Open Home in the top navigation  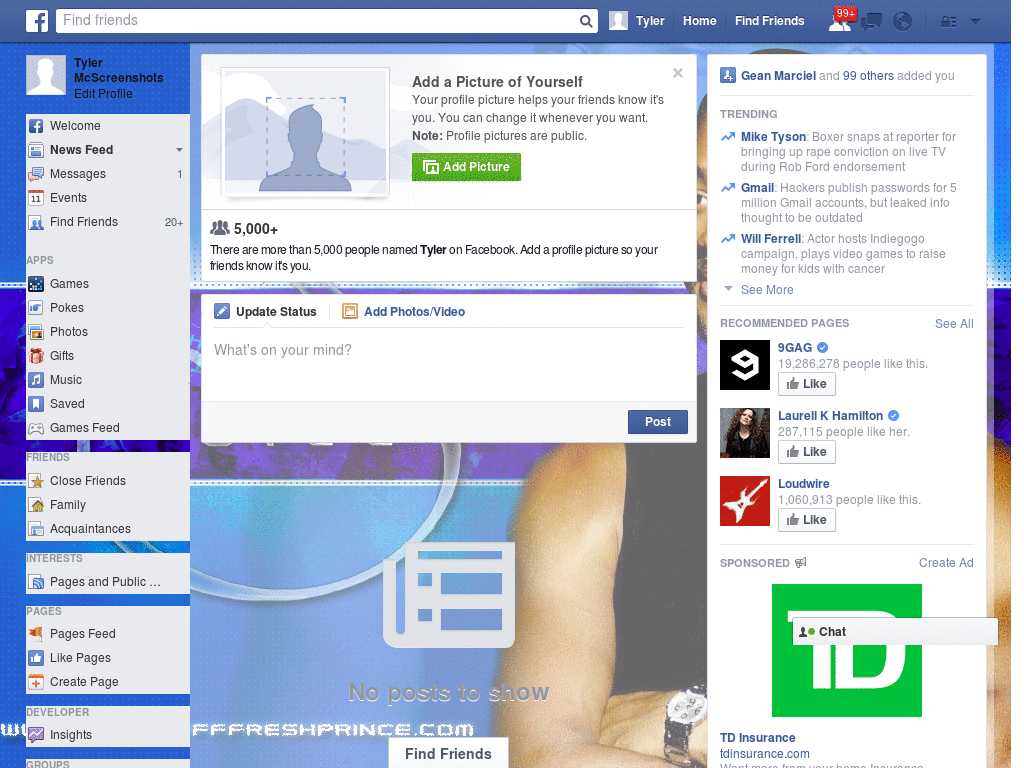click(699, 21)
